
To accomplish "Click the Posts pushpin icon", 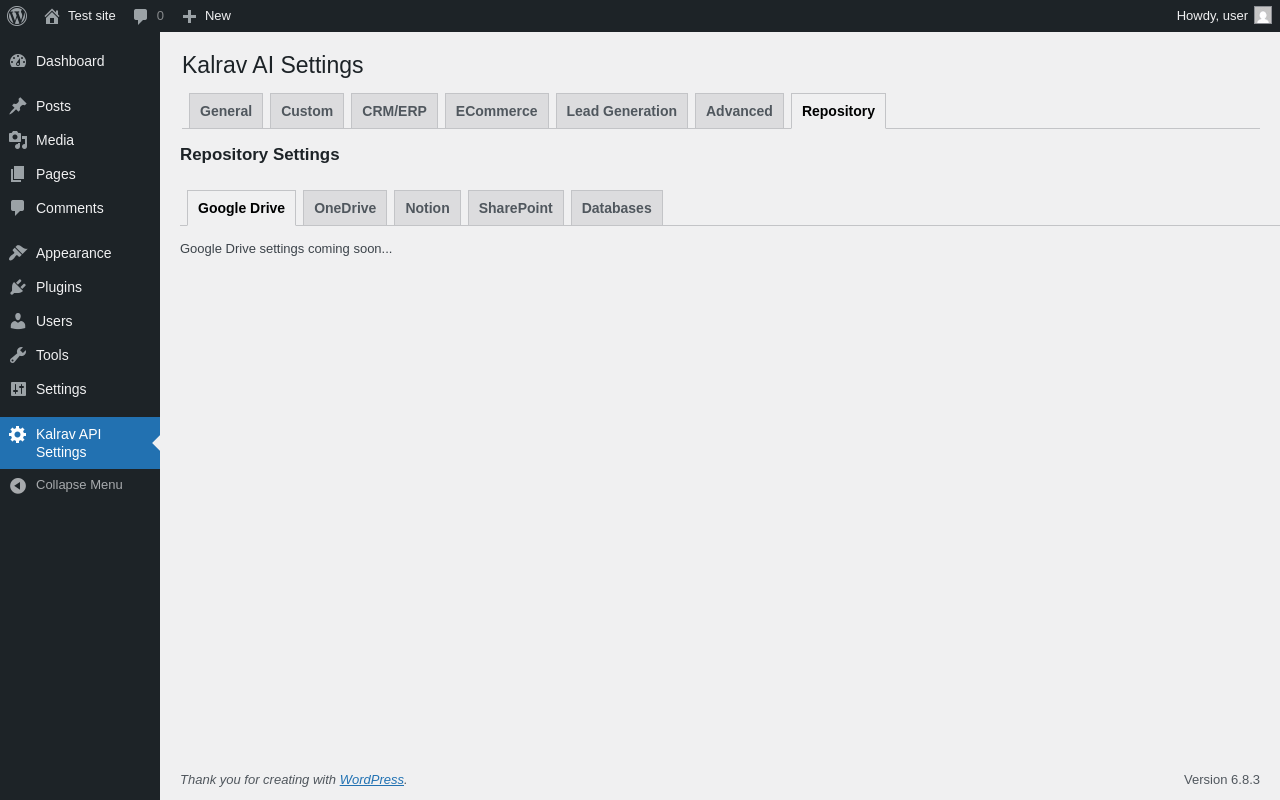I will [x=18, y=106].
